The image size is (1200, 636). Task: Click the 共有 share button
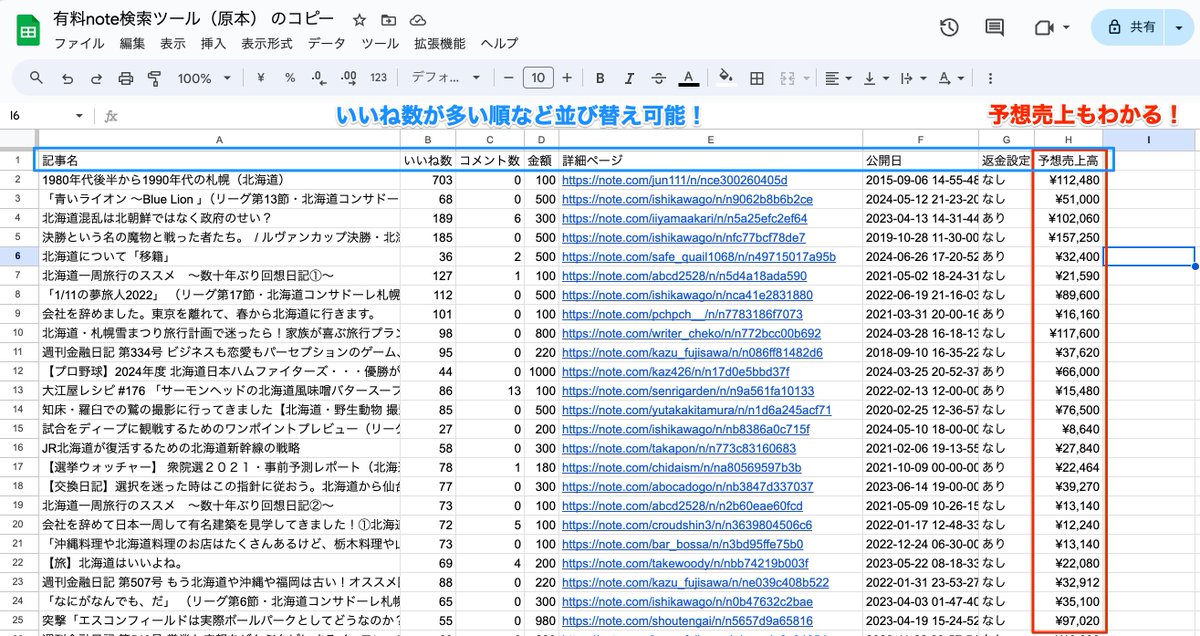[1128, 28]
